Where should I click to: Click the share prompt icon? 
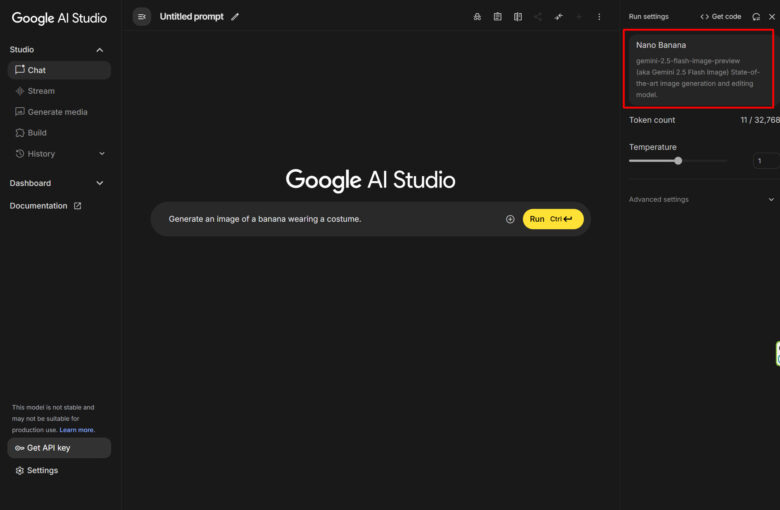click(x=538, y=17)
